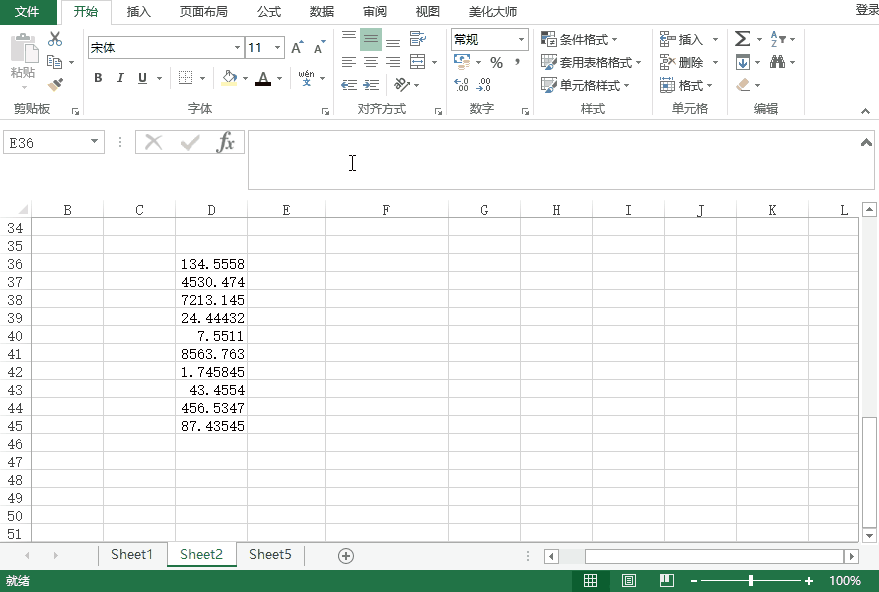Click the zoom slider handle
Screen dimensions: 879x592
click(751, 581)
